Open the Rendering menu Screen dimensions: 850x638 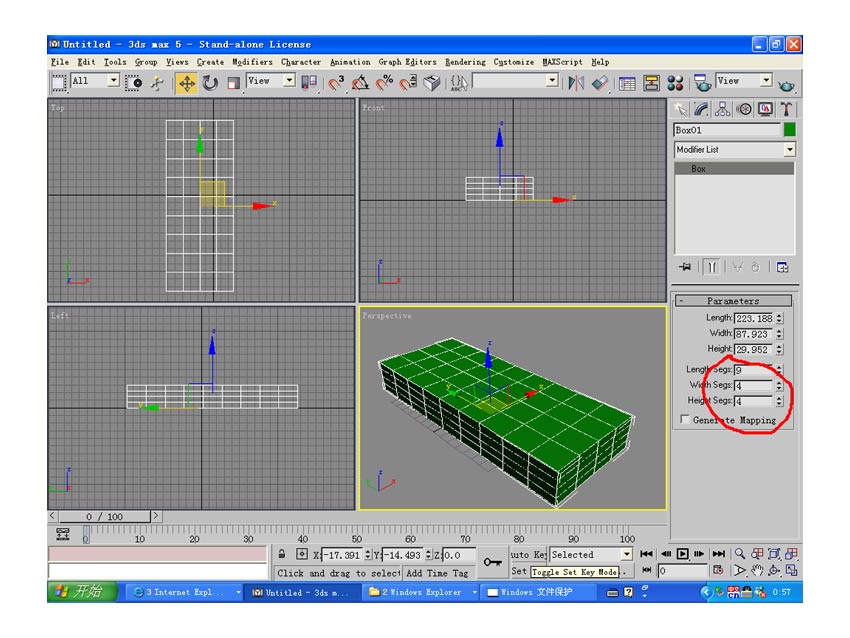(465, 62)
